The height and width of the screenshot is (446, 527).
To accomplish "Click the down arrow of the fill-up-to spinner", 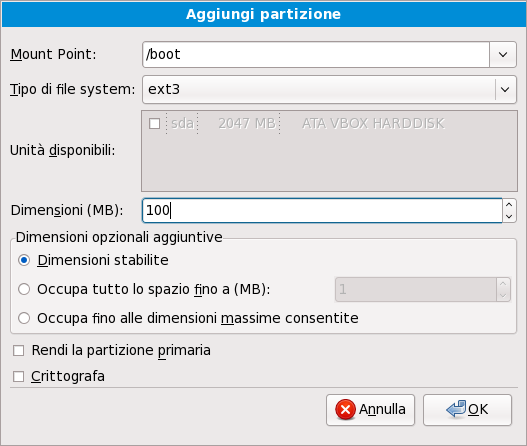I will click(503, 295).
